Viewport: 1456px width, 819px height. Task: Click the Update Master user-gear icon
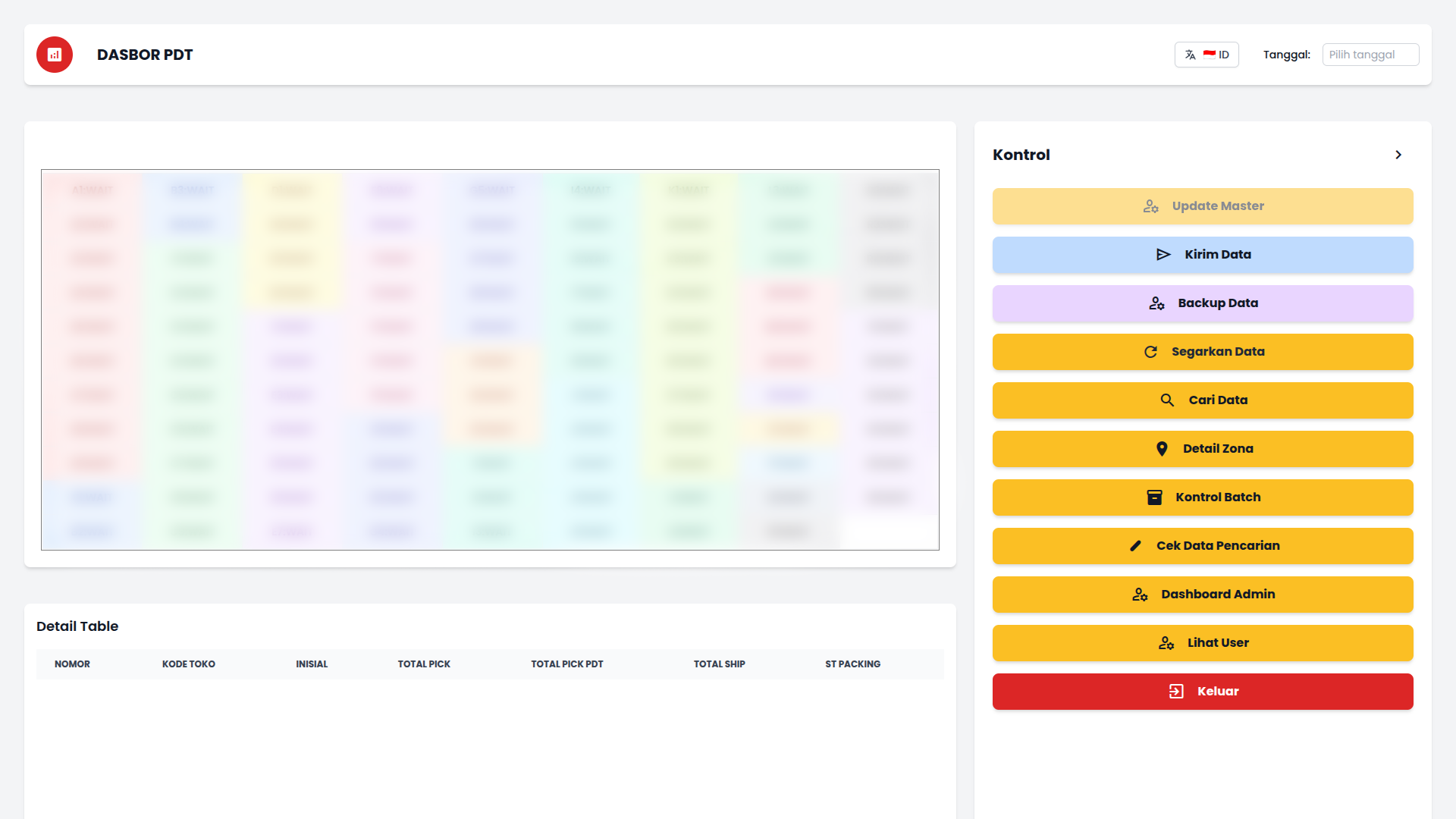1150,206
